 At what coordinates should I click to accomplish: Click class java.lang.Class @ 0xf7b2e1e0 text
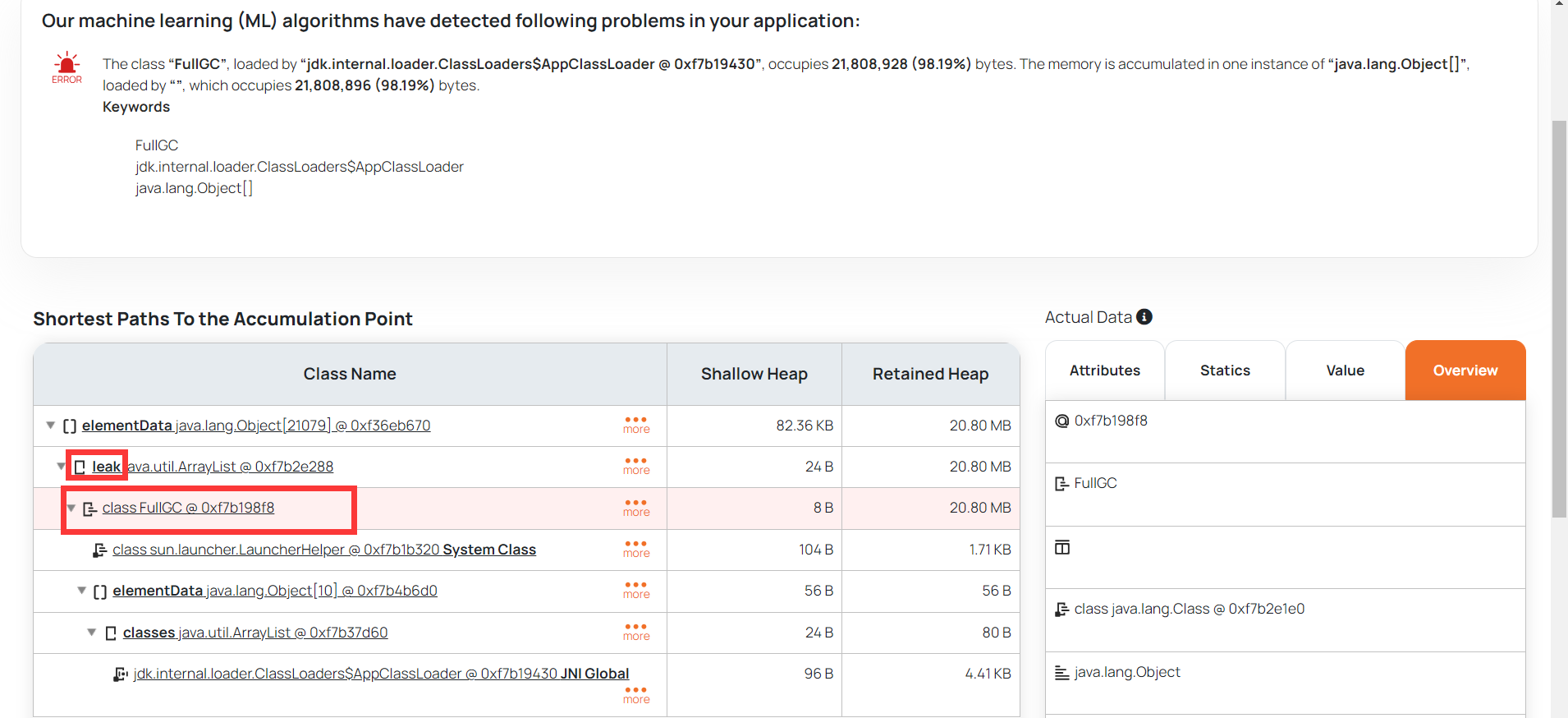[x=1190, y=609]
